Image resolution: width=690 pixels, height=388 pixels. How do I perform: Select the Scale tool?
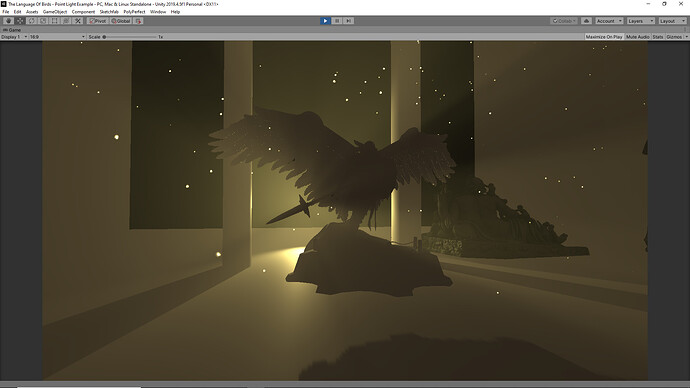click(43, 21)
